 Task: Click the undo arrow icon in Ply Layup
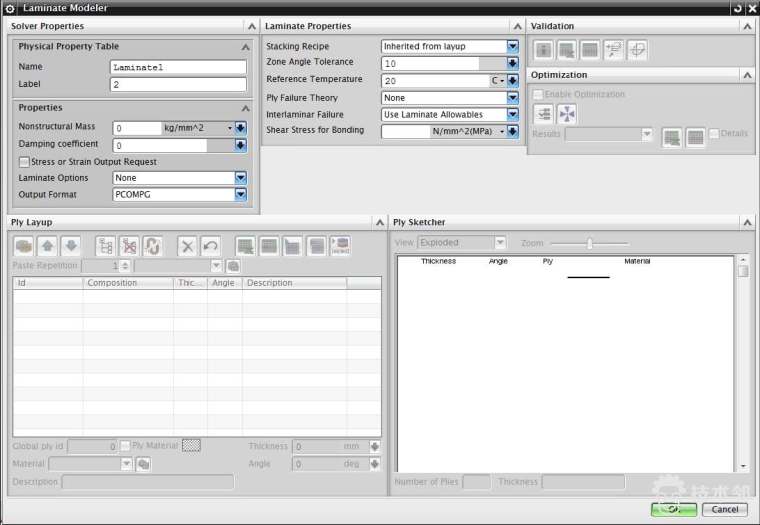click(210, 246)
